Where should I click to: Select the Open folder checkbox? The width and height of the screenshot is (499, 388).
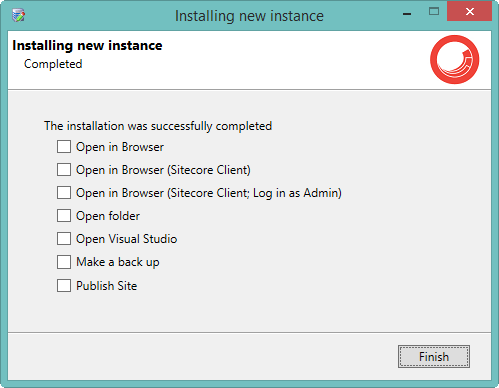pyautogui.click(x=64, y=216)
